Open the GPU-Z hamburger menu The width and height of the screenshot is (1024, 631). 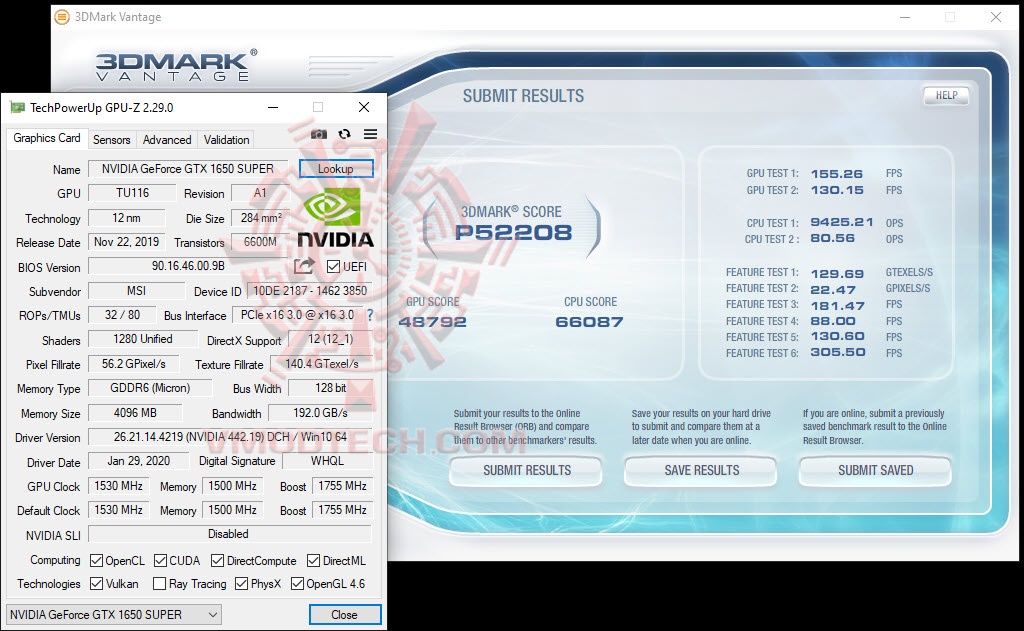[370, 134]
